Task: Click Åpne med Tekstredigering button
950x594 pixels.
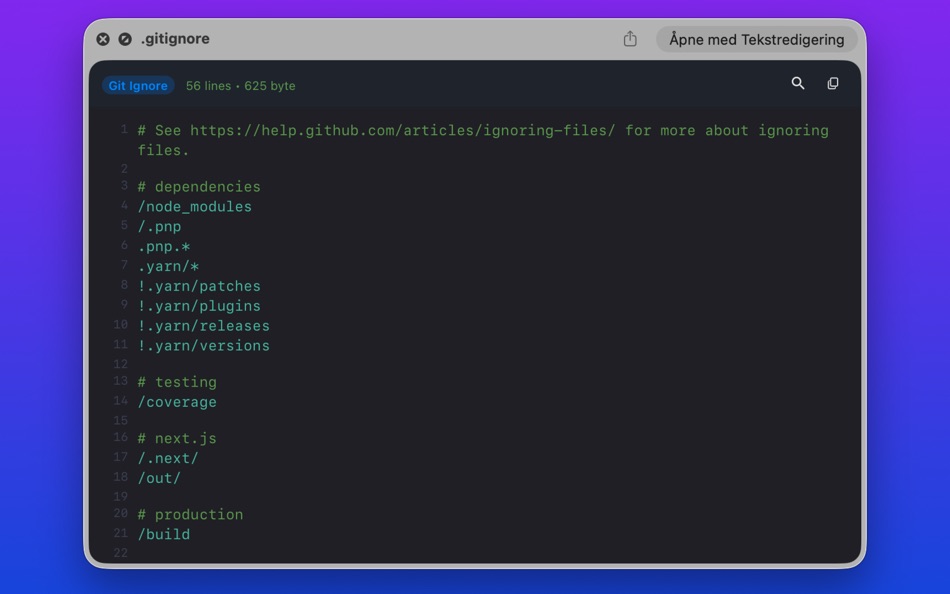Action: (756, 39)
